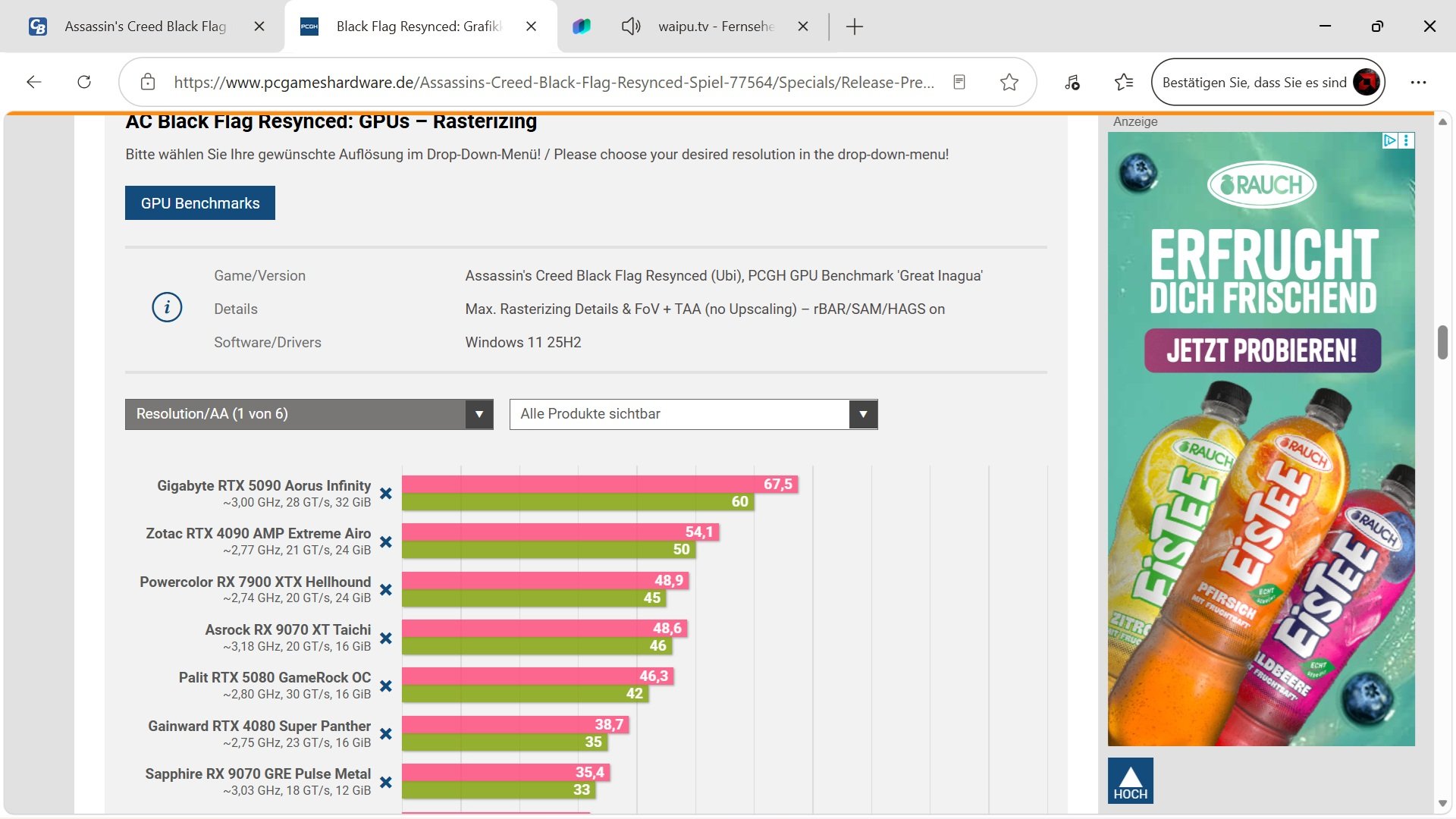1456x819 pixels.
Task: Click the Bestätigen Sie, dass Sie es sind button
Action: (1268, 82)
